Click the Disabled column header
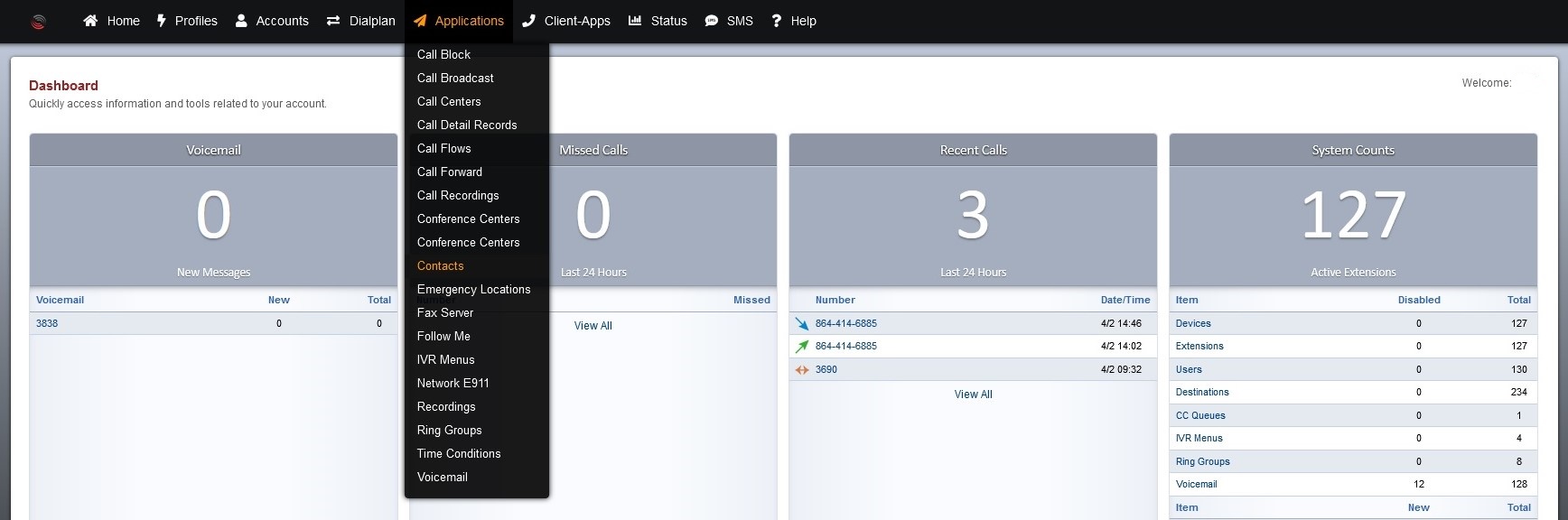The height and width of the screenshot is (520, 1568). 1419,300
